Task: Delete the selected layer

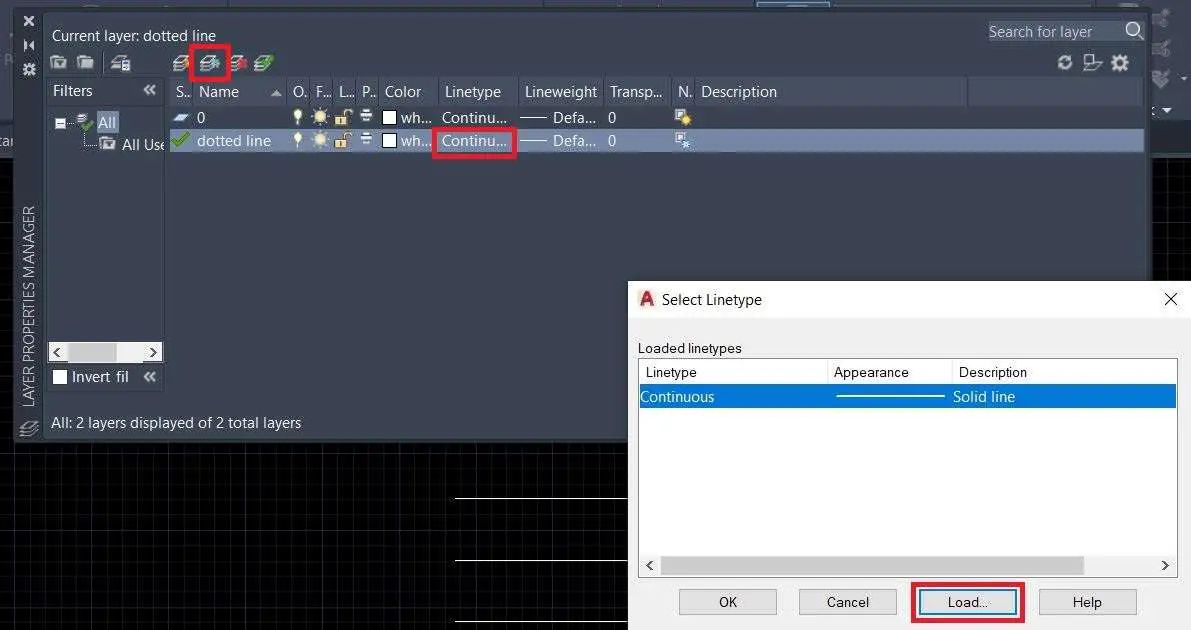Action: click(237, 62)
